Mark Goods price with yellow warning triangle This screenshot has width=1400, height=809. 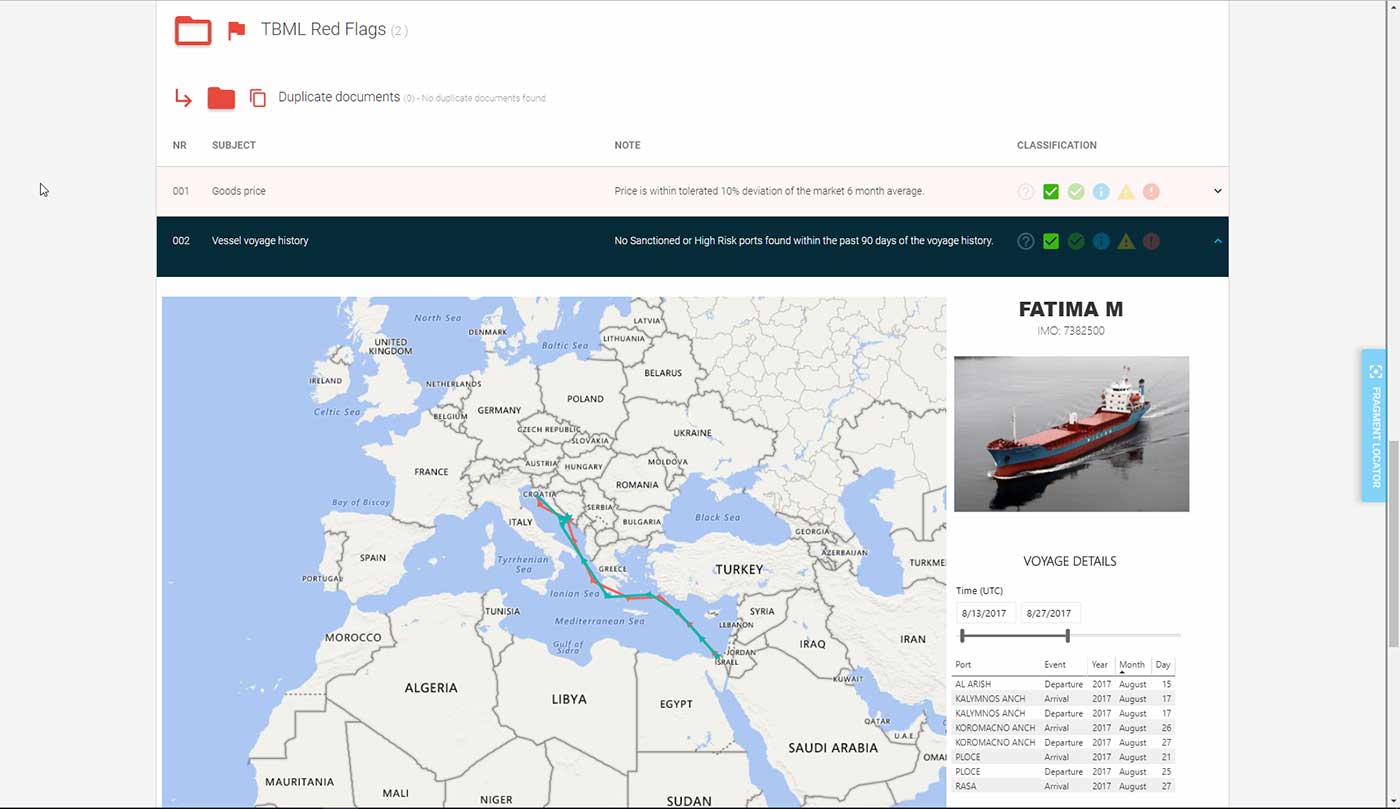coord(1126,191)
